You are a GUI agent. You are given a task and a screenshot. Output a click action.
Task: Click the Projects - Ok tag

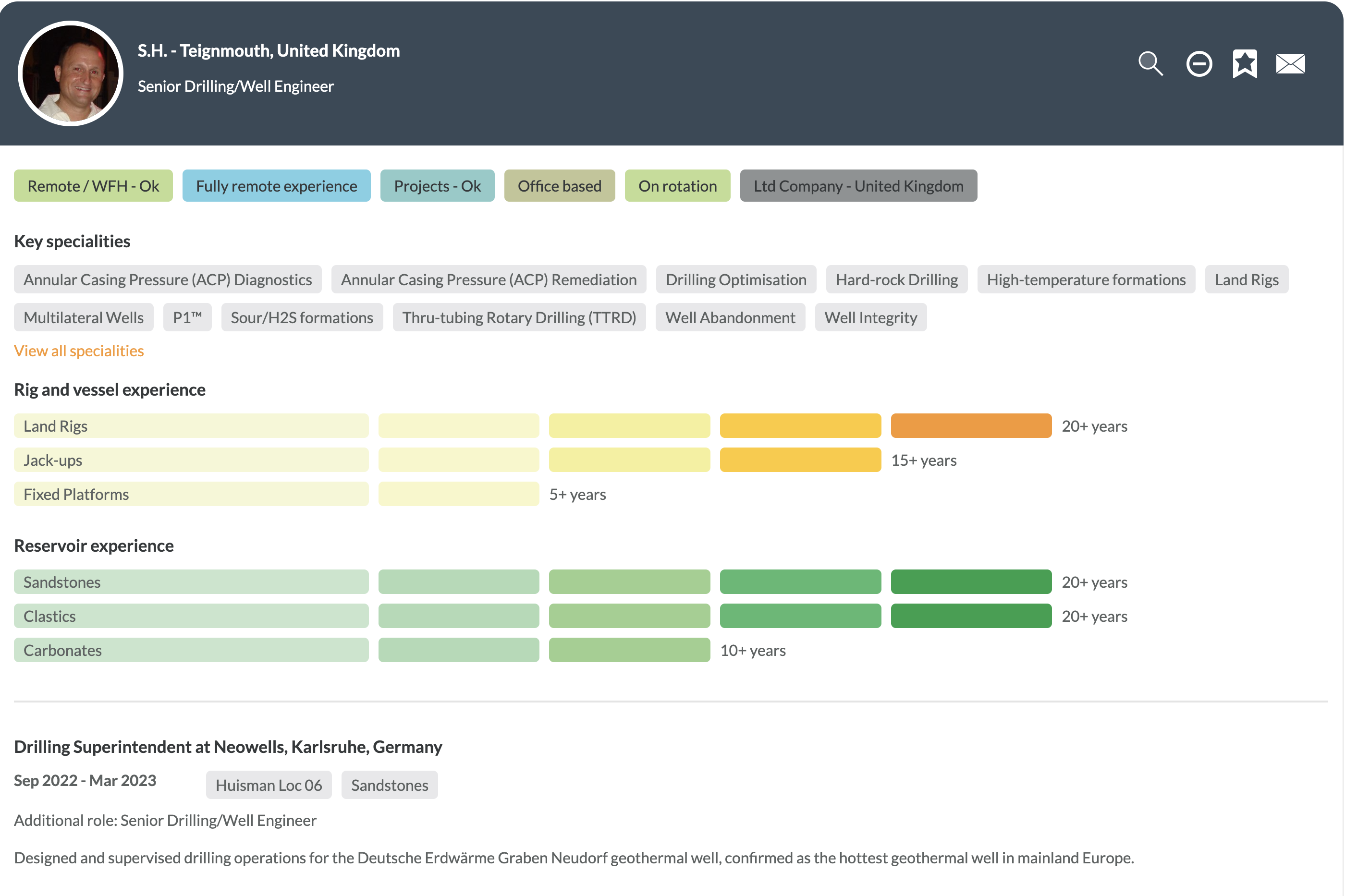coord(437,186)
